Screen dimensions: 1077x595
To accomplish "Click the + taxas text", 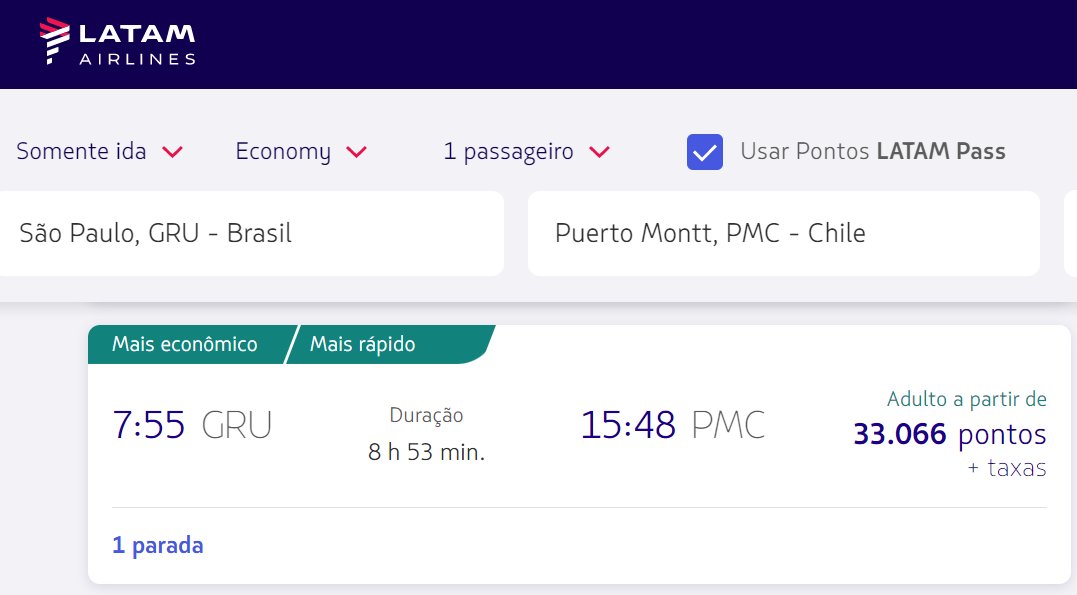I will coord(1007,469).
